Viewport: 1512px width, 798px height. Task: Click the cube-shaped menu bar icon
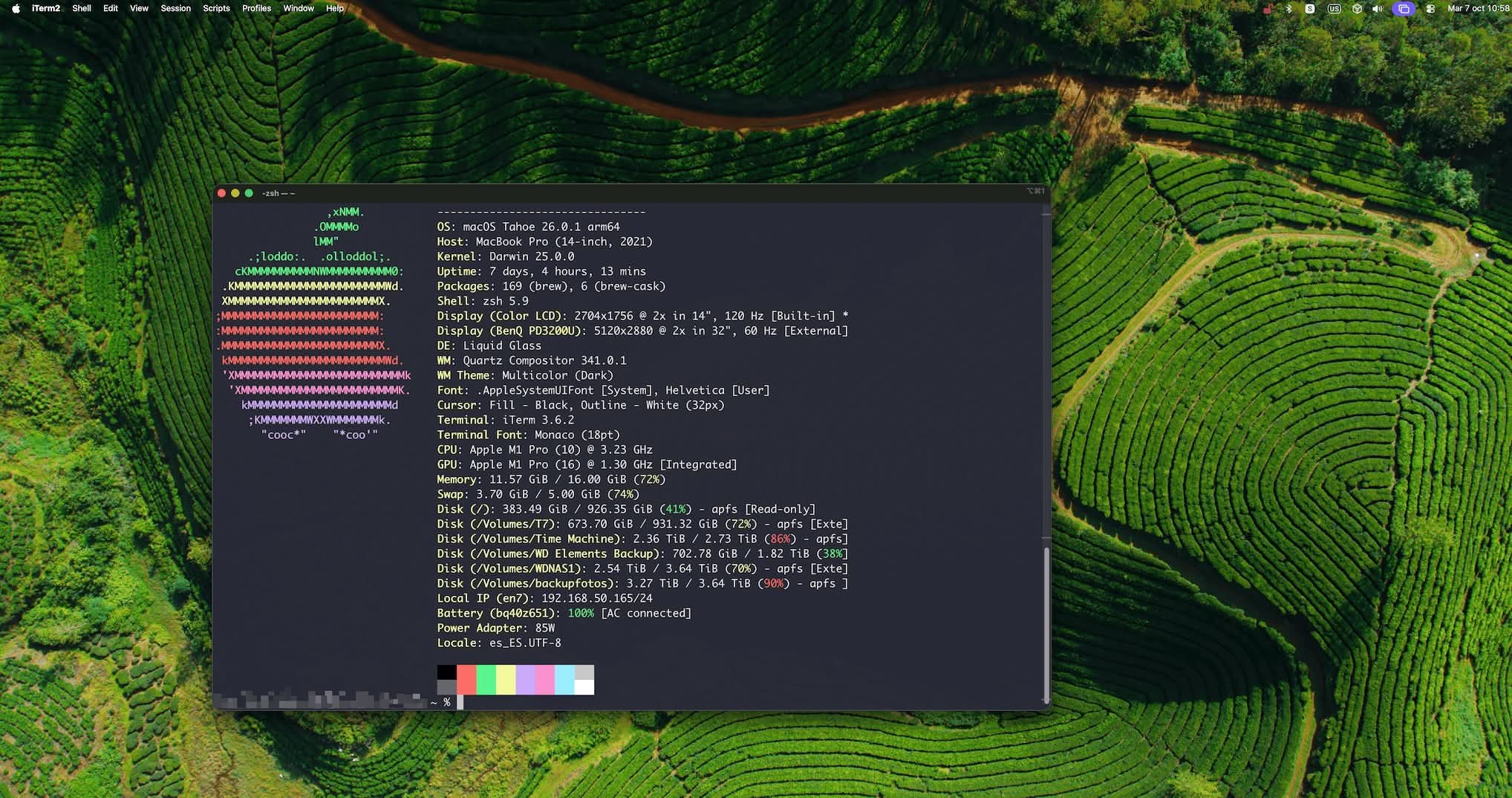coord(1357,9)
